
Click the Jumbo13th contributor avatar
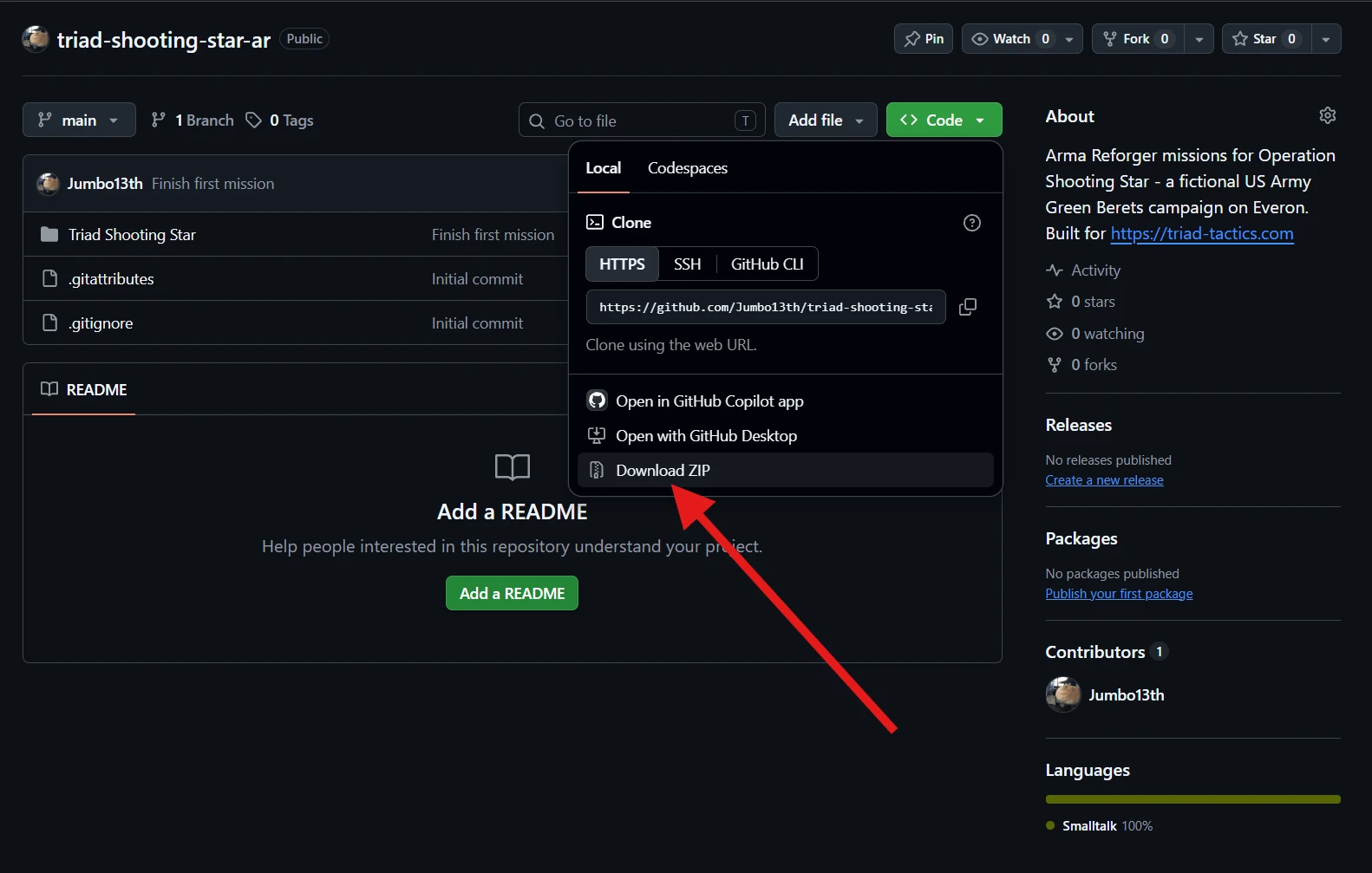(1063, 695)
